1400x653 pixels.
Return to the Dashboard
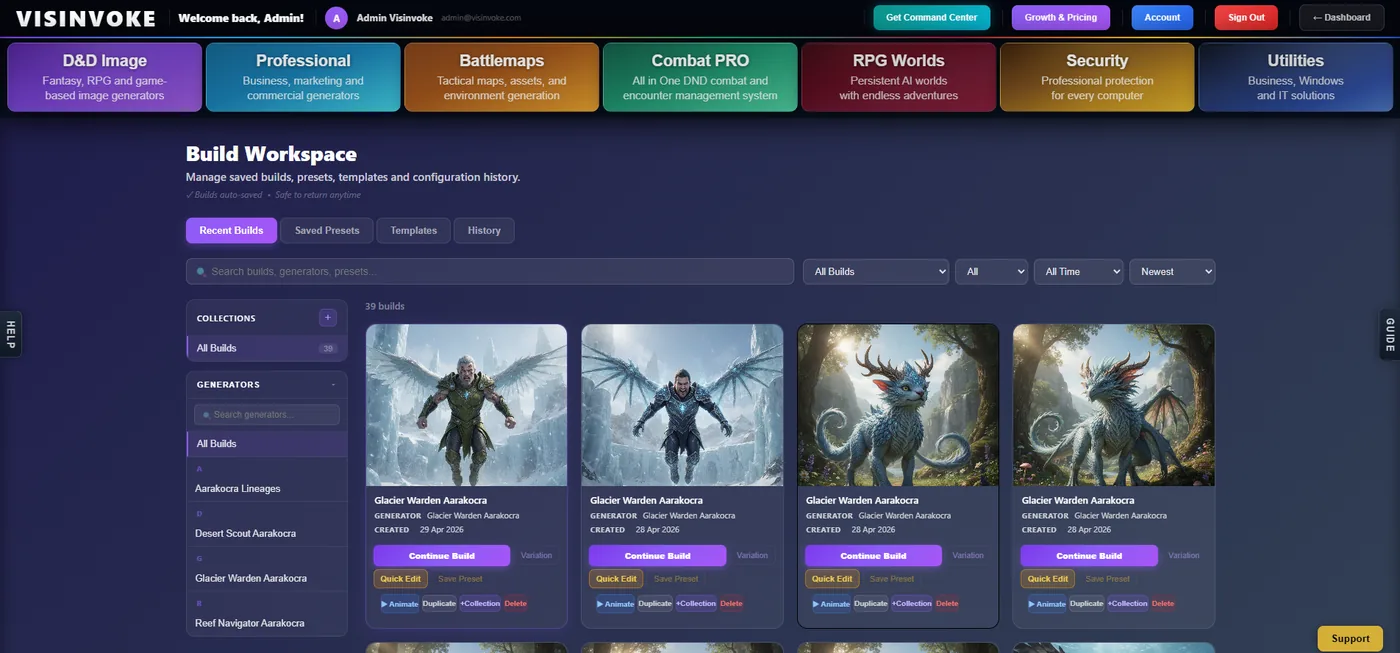click(x=1341, y=17)
